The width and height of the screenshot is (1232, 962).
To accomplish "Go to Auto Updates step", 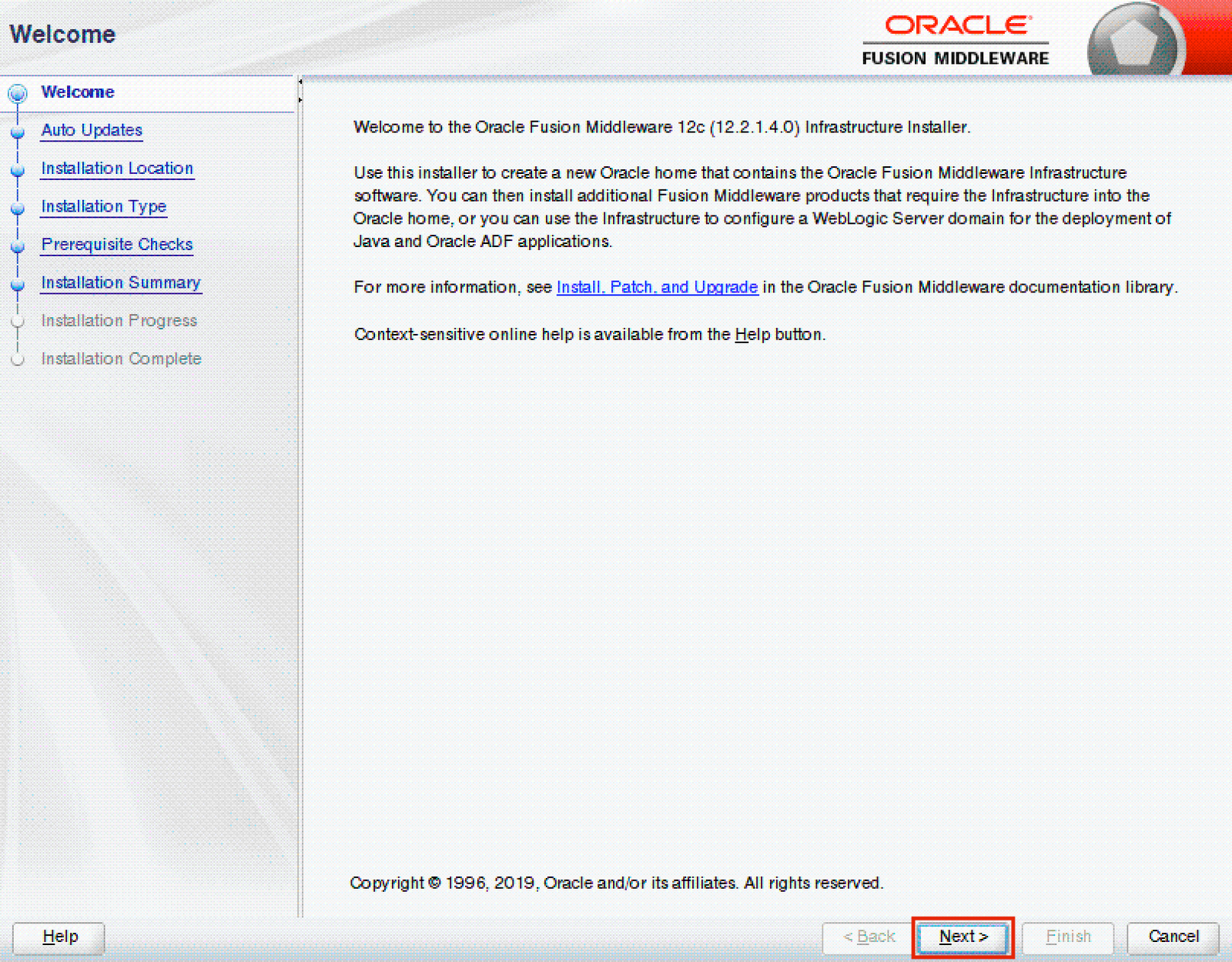I will pos(92,130).
